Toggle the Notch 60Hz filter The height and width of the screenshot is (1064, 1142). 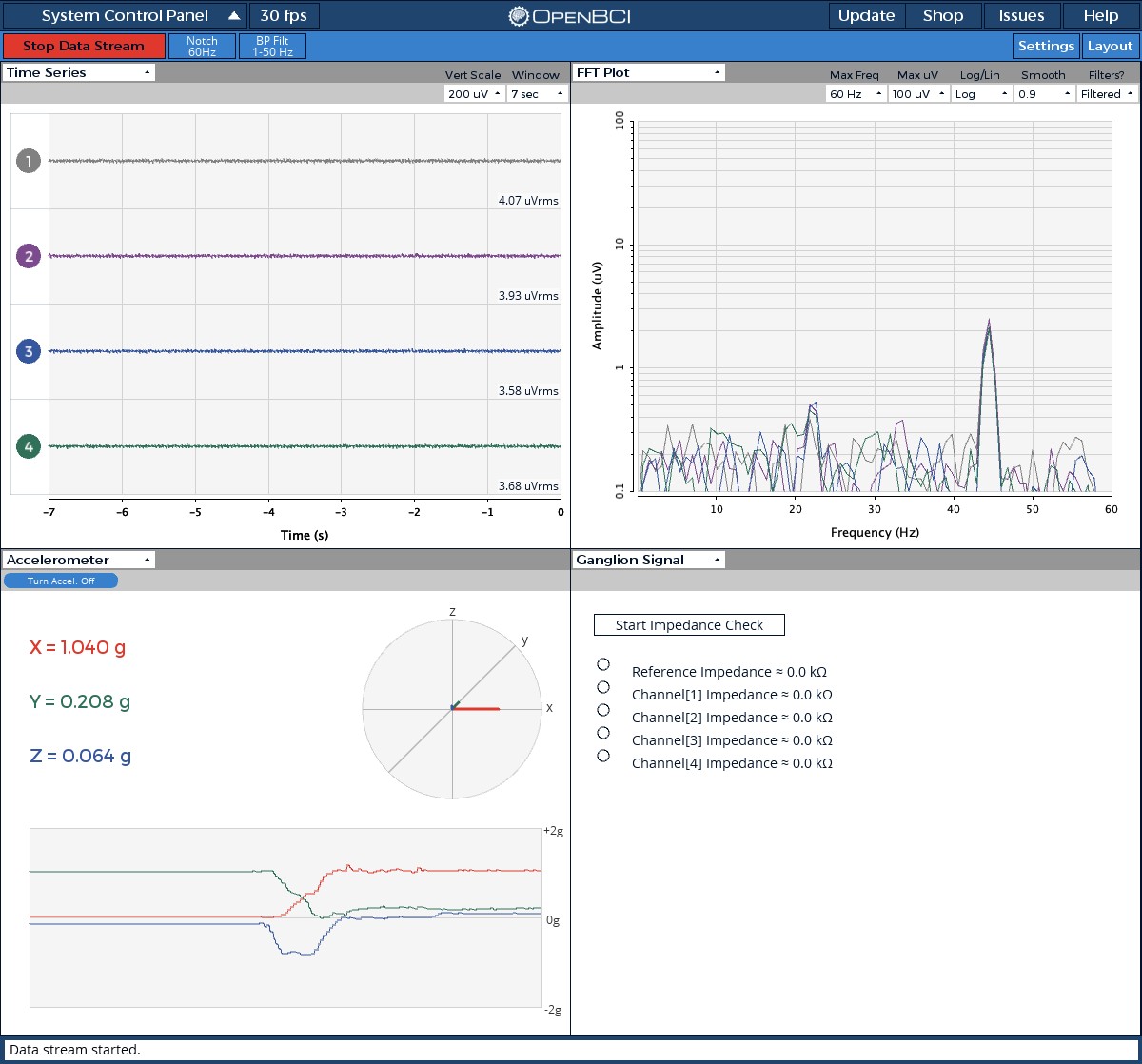tap(203, 45)
